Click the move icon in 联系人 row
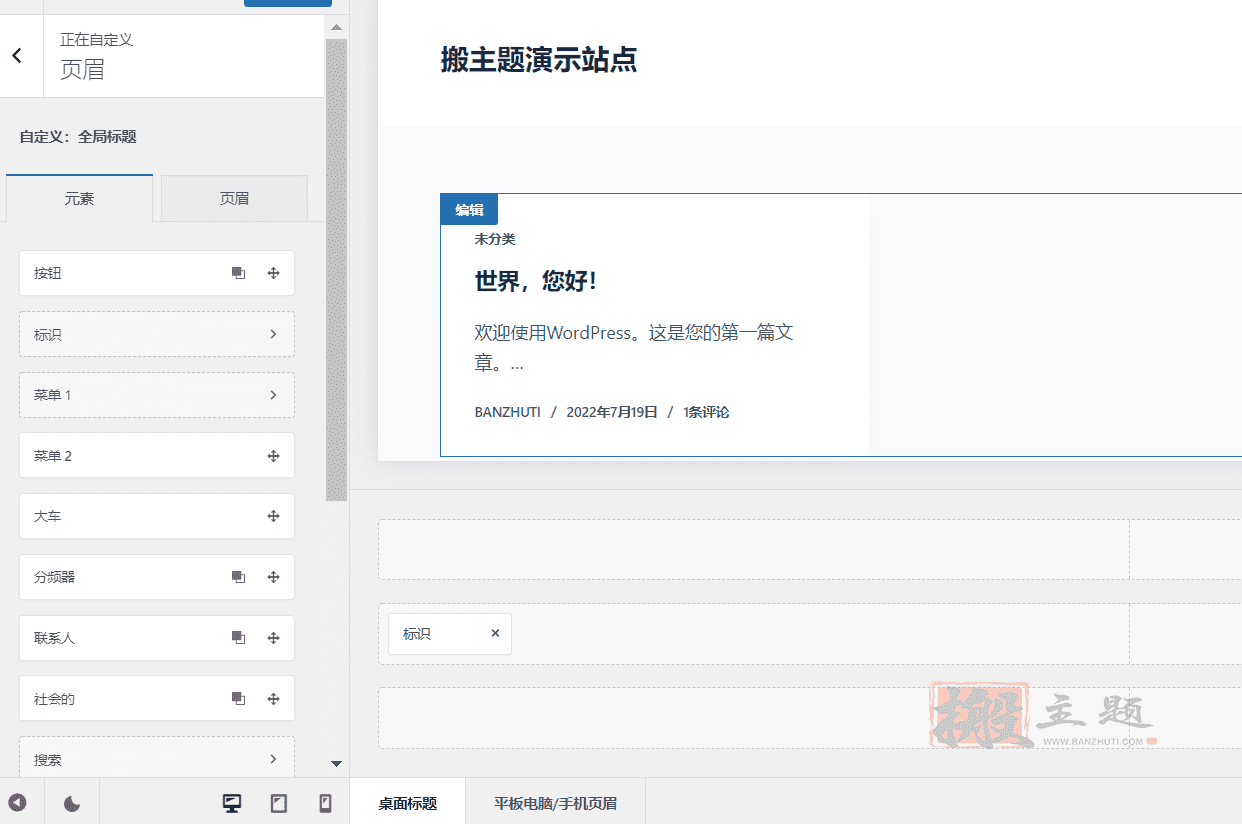Viewport: 1242px width, 824px height. 273,638
